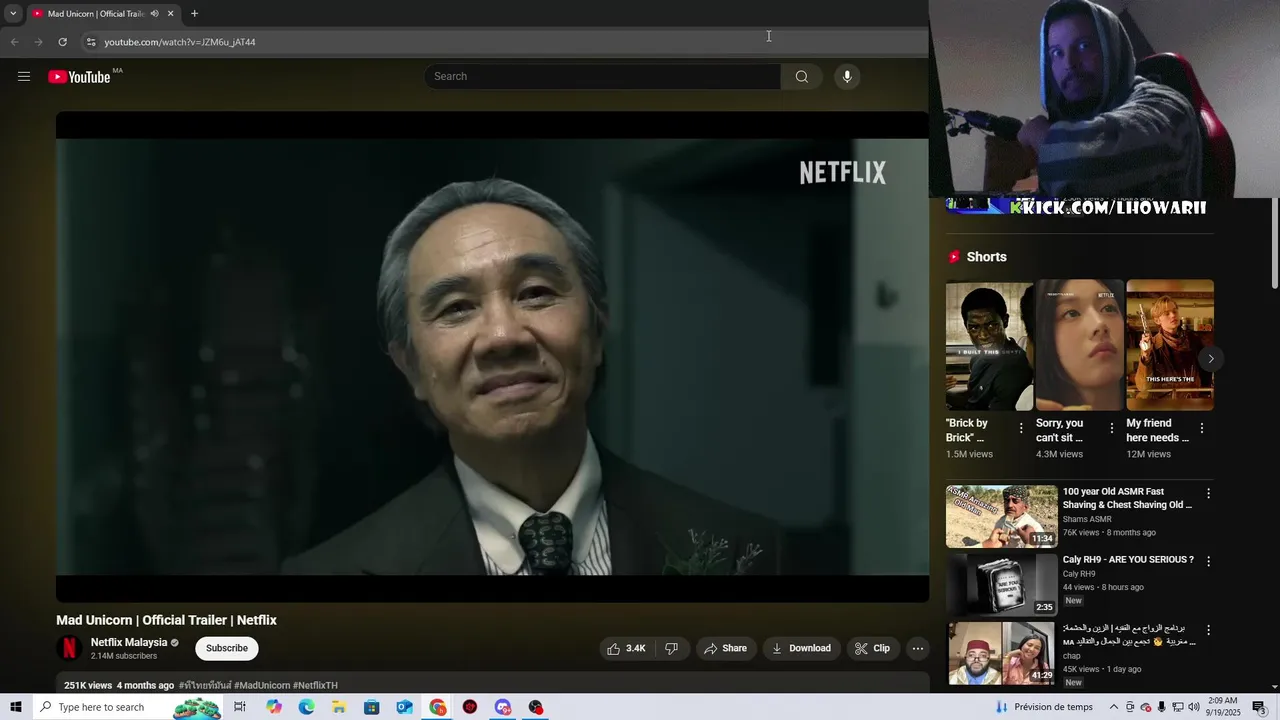Open File Explorer from the taskbar
This screenshot has width=1280, height=720.
coord(339,707)
